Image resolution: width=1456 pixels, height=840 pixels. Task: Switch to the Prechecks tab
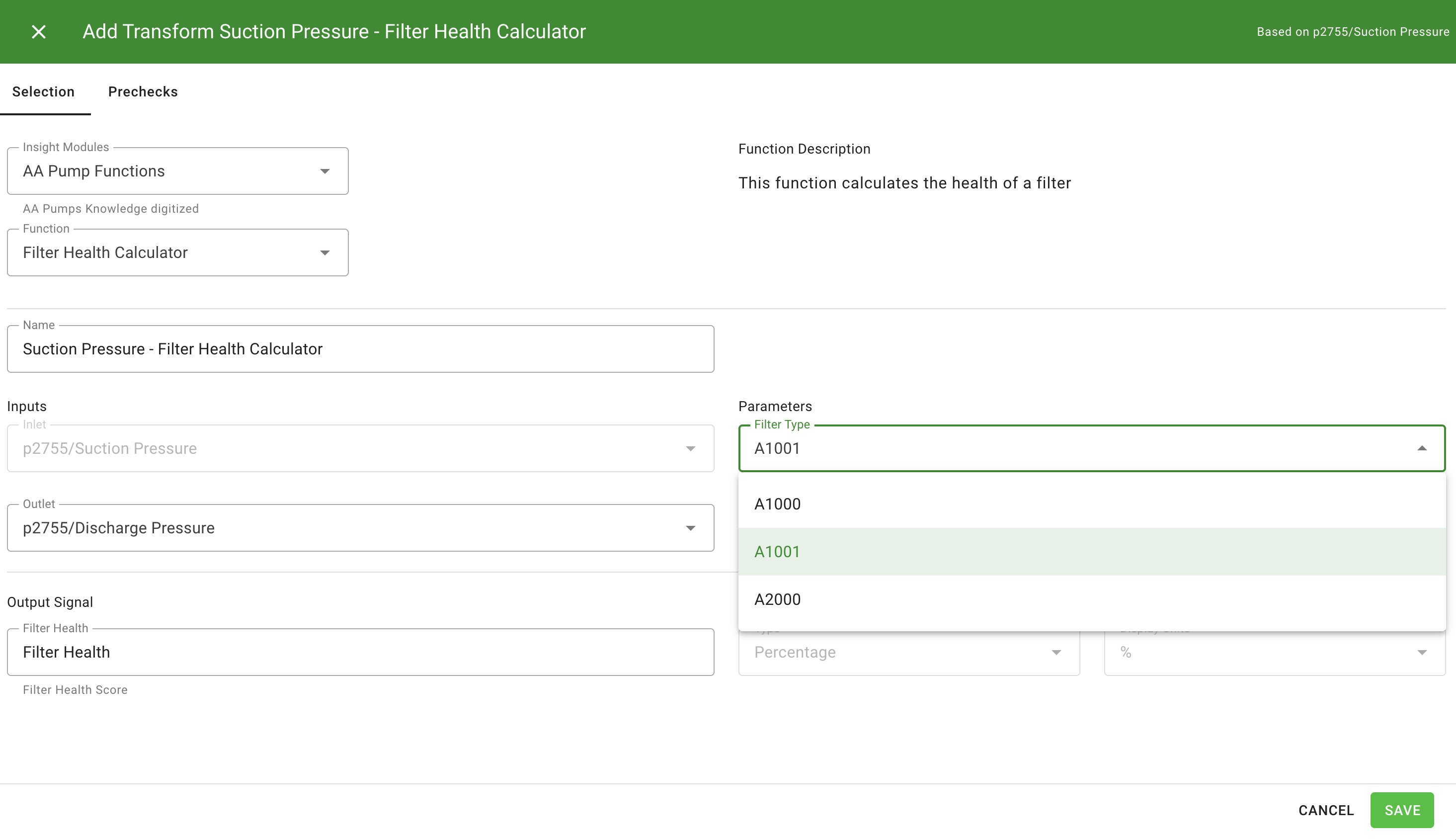coord(143,91)
